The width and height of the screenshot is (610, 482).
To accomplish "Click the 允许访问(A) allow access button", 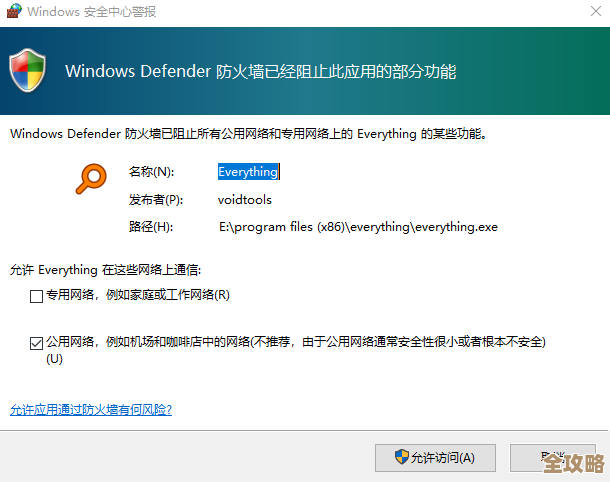I will coord(435,458).
